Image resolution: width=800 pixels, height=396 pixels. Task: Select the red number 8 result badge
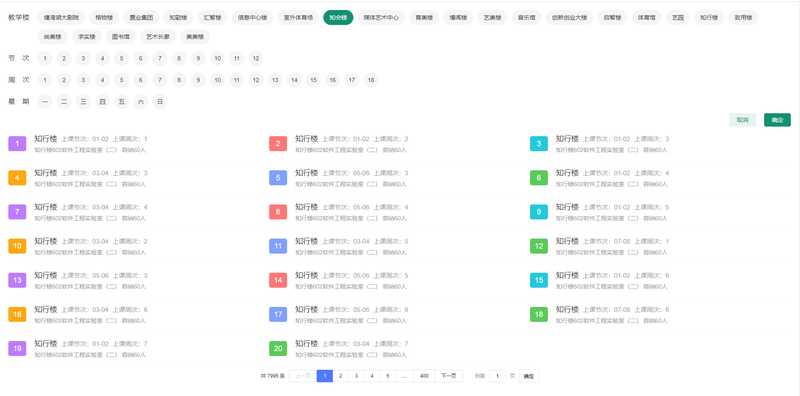(x=278, y=212)
